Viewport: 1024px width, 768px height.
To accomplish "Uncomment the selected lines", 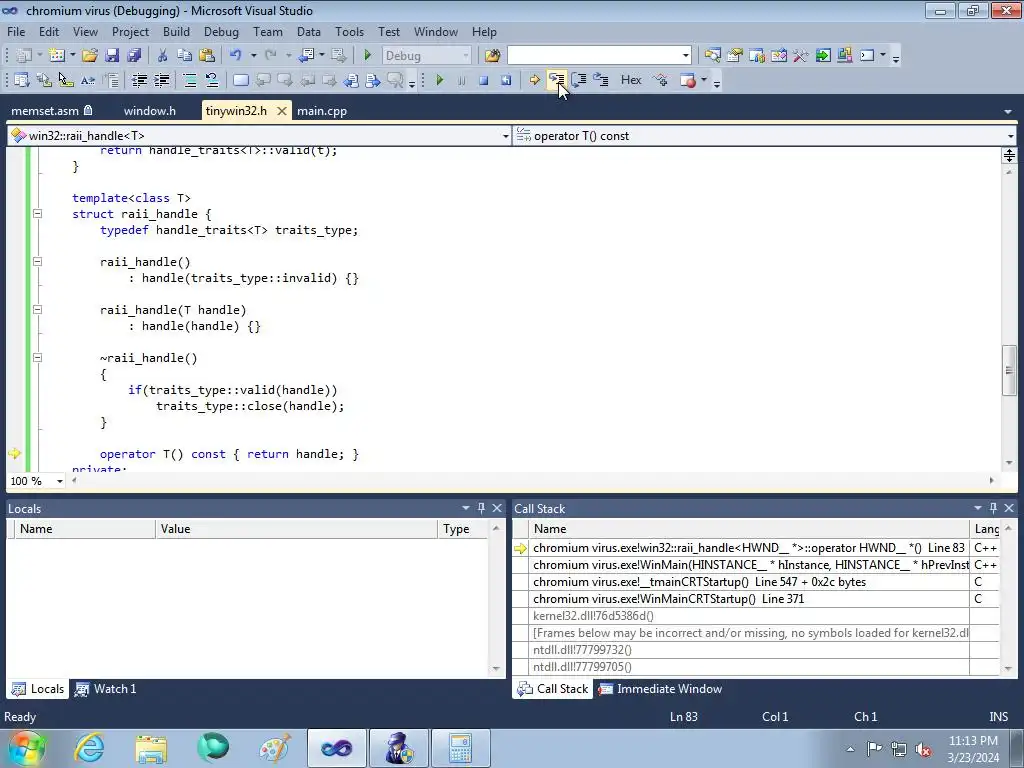I will [x=212, y=80].
